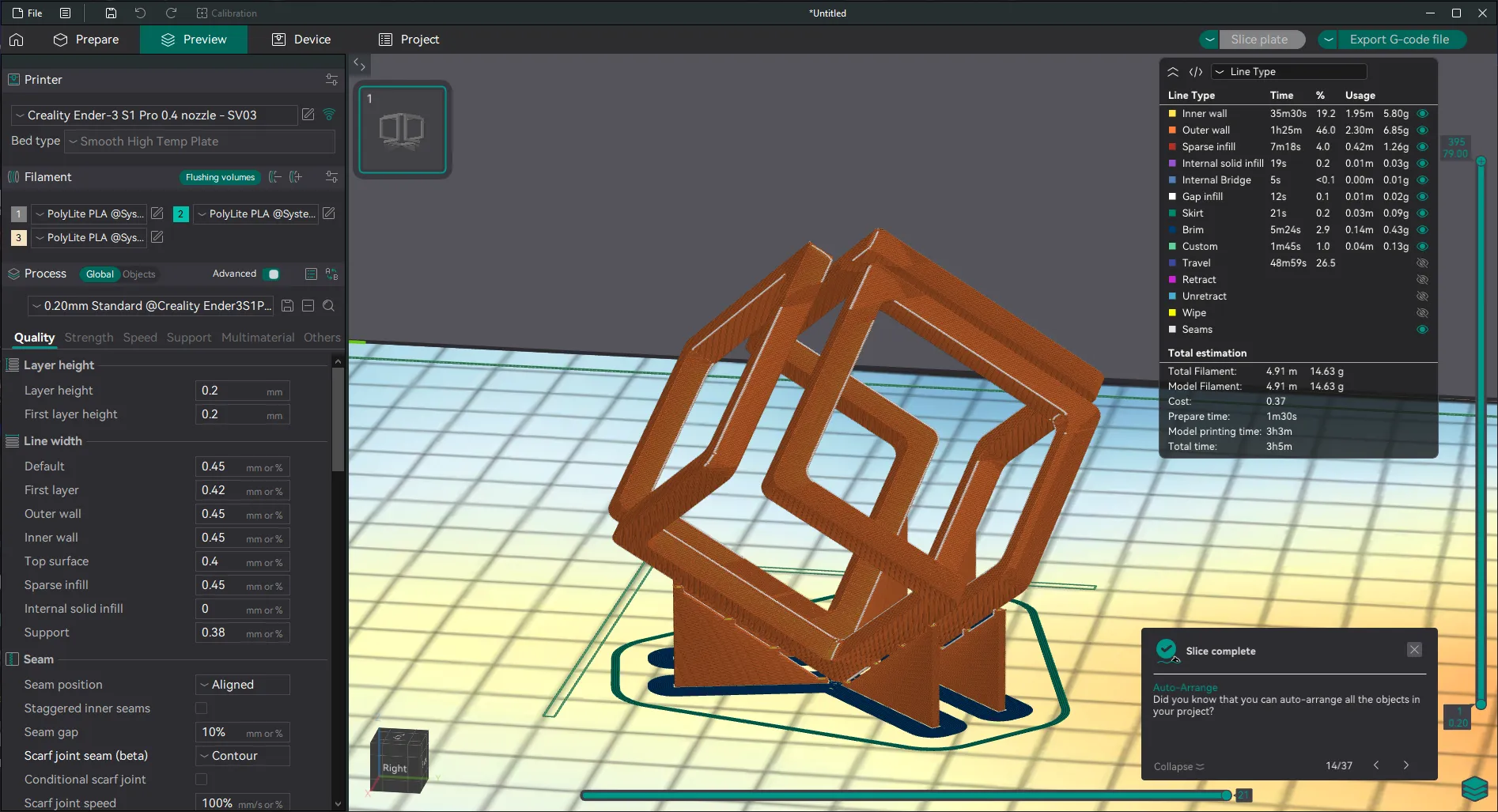Show next tip with right arrow
The height and width of the screenshot is (812, 1498).
(x=1406, y=765)
